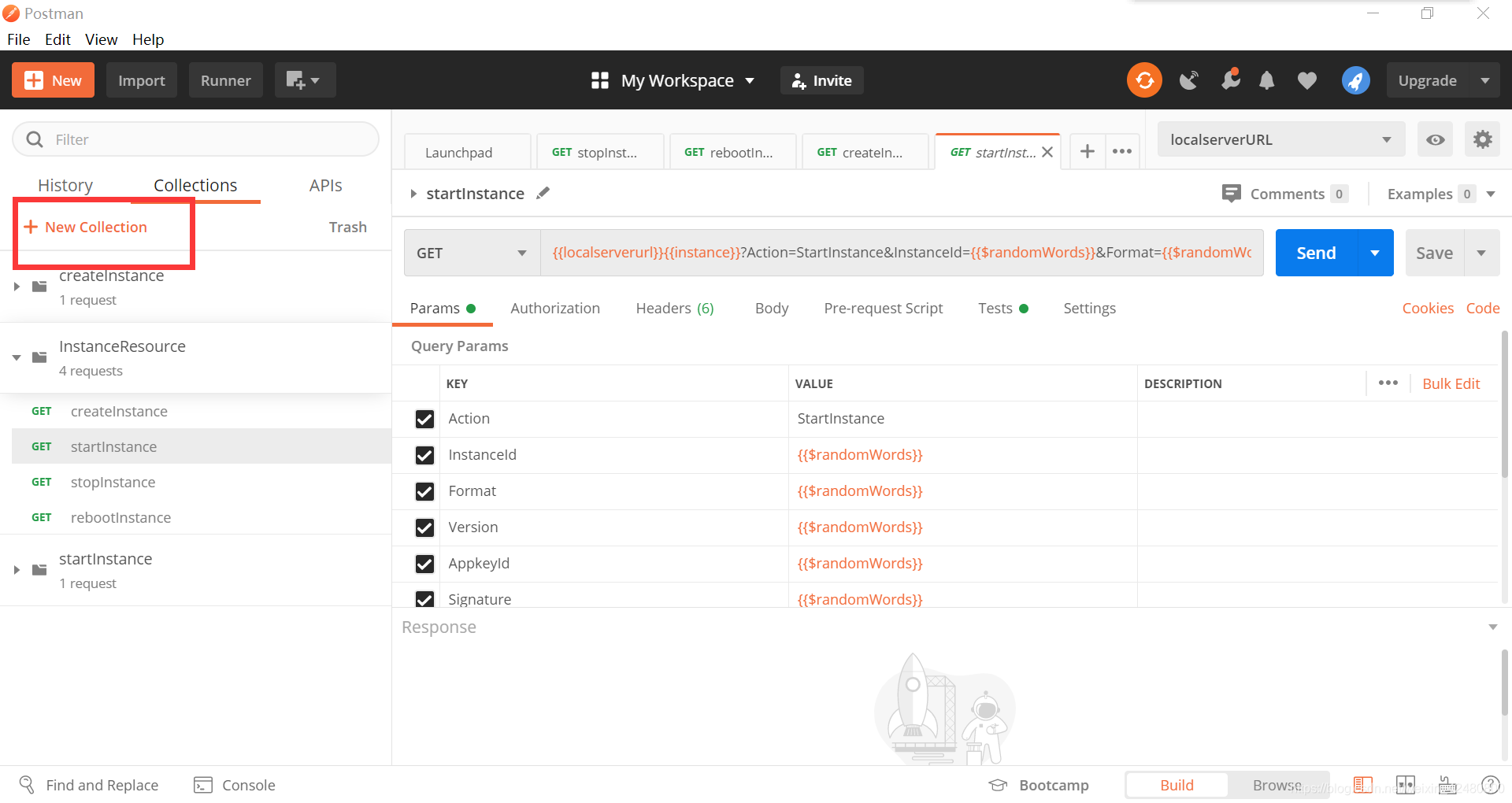
Task: Click the Comments speech bubble icon
Action: pos(1232,194)
